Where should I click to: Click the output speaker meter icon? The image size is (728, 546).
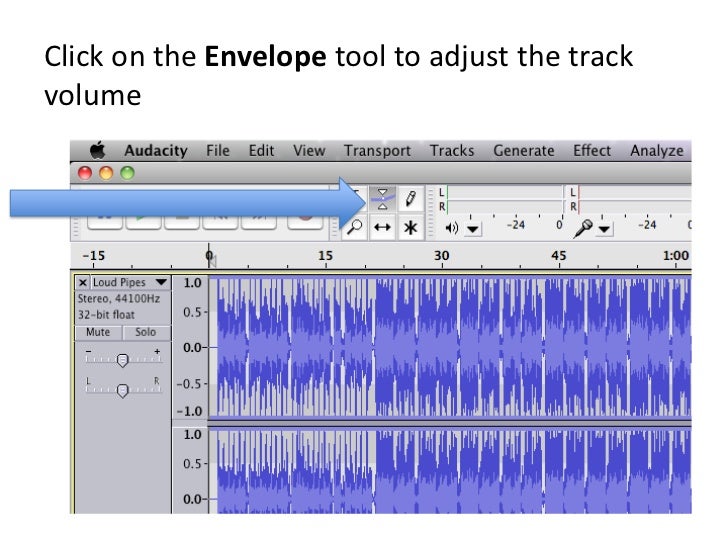(x=451, y=228)
